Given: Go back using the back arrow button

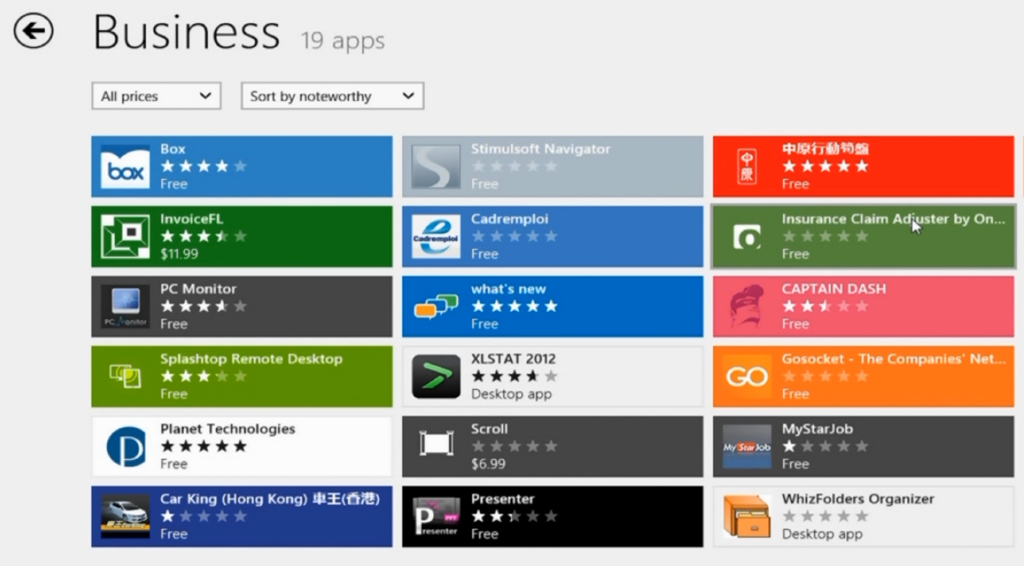Looking at the screenshot, I should click(x=33, y=31).
